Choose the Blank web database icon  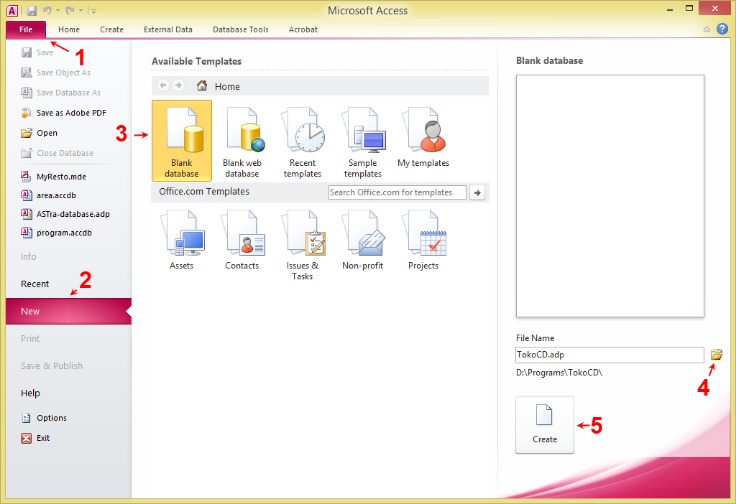pyautogui.click(x=242, y=141)
